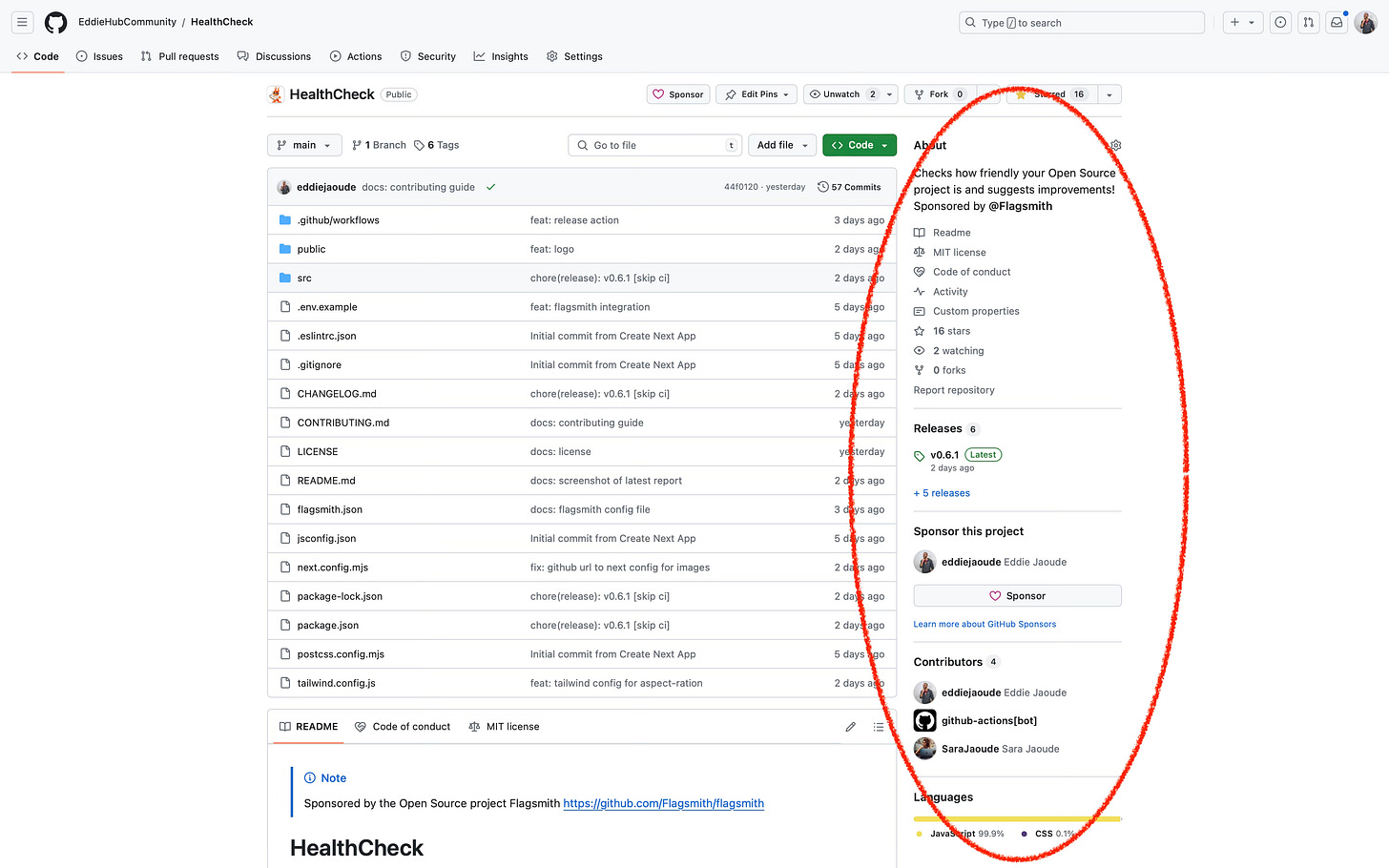Open the tailwind.config.js file

(336, 683)
